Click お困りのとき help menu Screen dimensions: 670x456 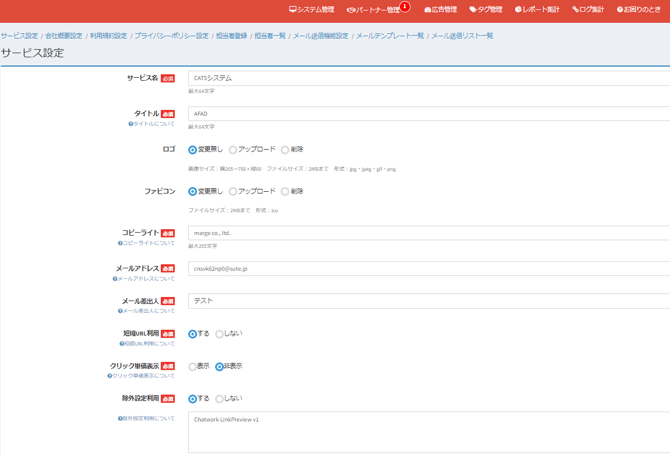[x=640, y=10]
